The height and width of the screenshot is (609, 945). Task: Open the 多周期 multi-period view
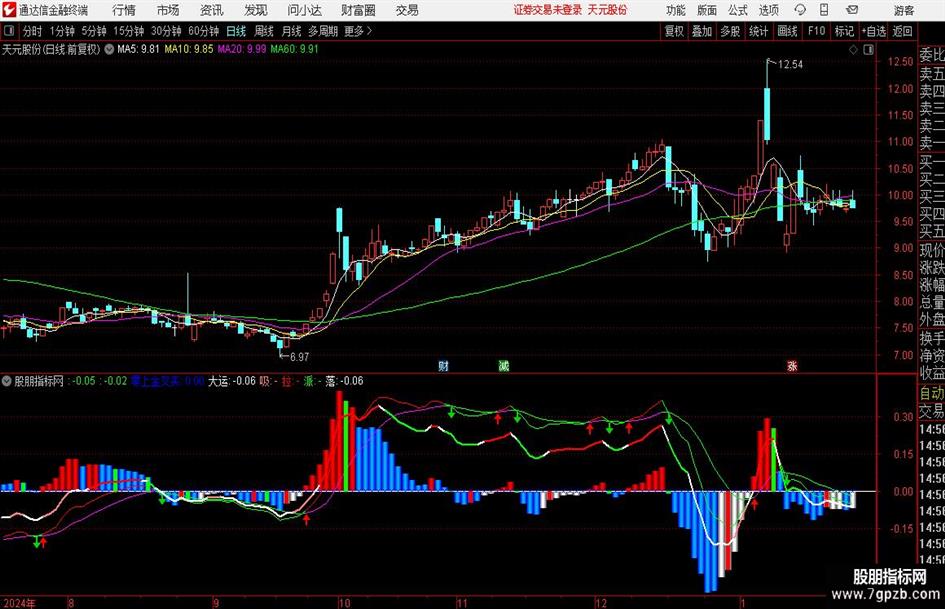pos(323,31)
